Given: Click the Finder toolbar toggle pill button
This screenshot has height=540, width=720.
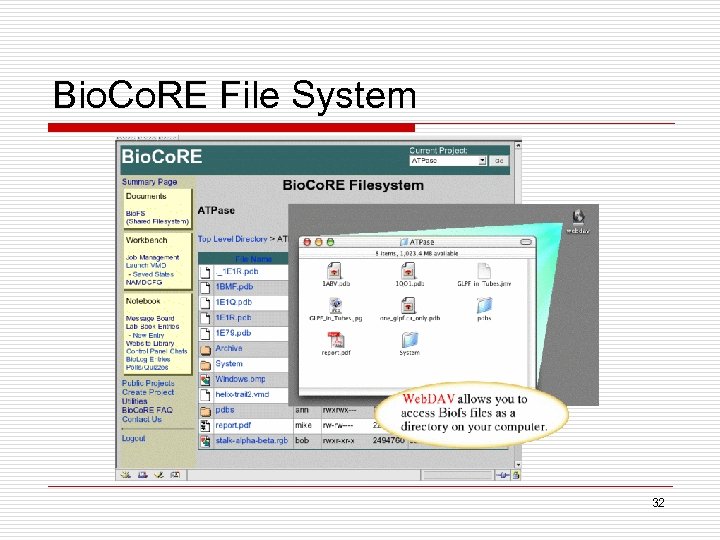Looking at the screenshot, I should click(525, 242).
